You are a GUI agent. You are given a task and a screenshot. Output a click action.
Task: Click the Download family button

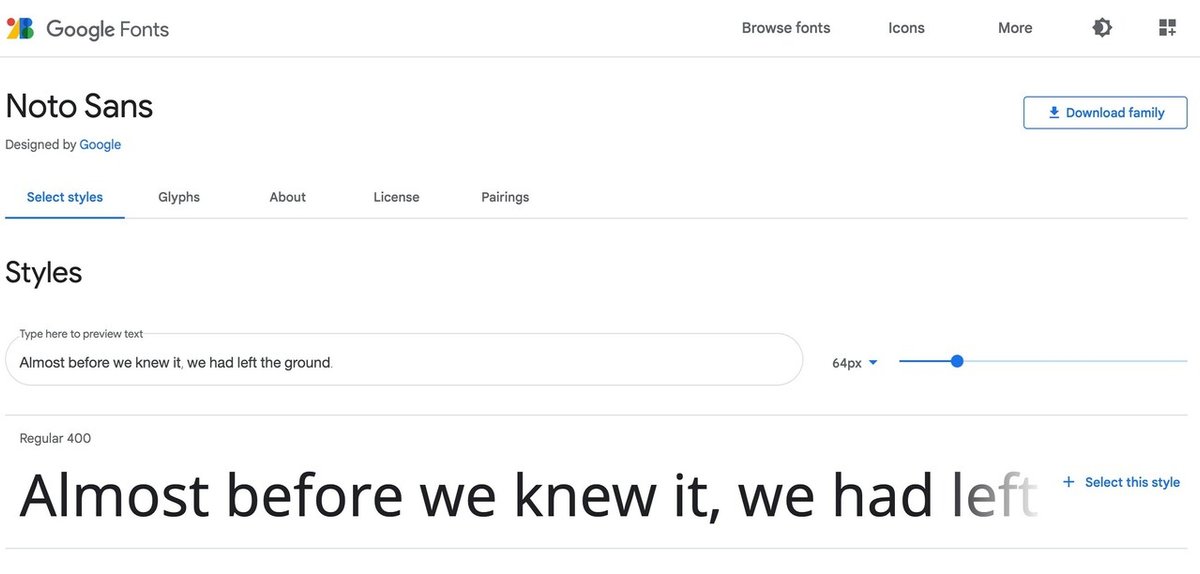[1105, 113]
